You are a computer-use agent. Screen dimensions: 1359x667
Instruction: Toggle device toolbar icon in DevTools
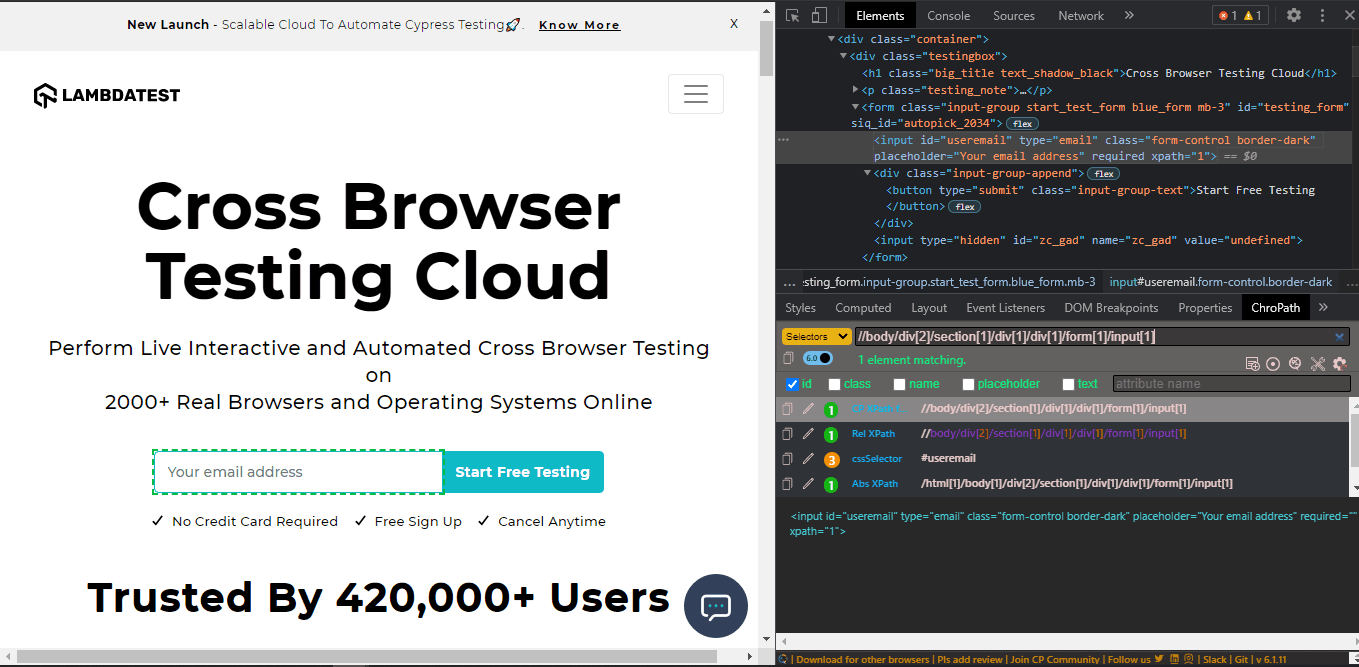(819, 15)
